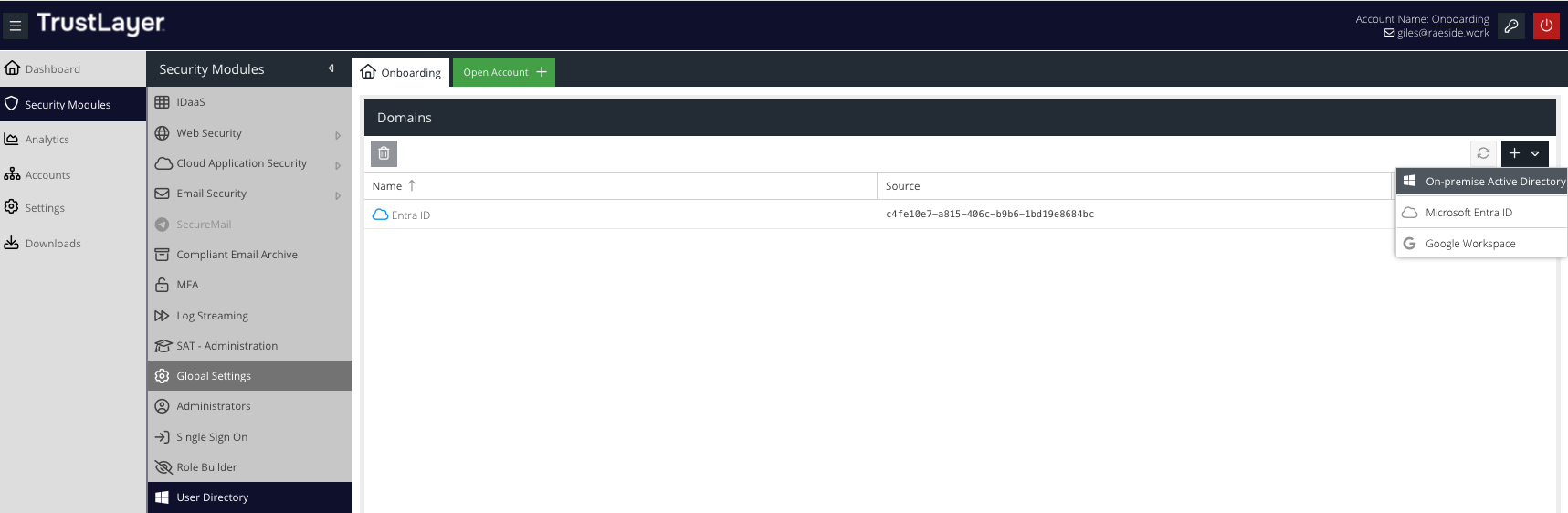Toggle the hamburger menu button
Screen dimensions: 1568x513
pyautogui.click(x=15, y=26)
